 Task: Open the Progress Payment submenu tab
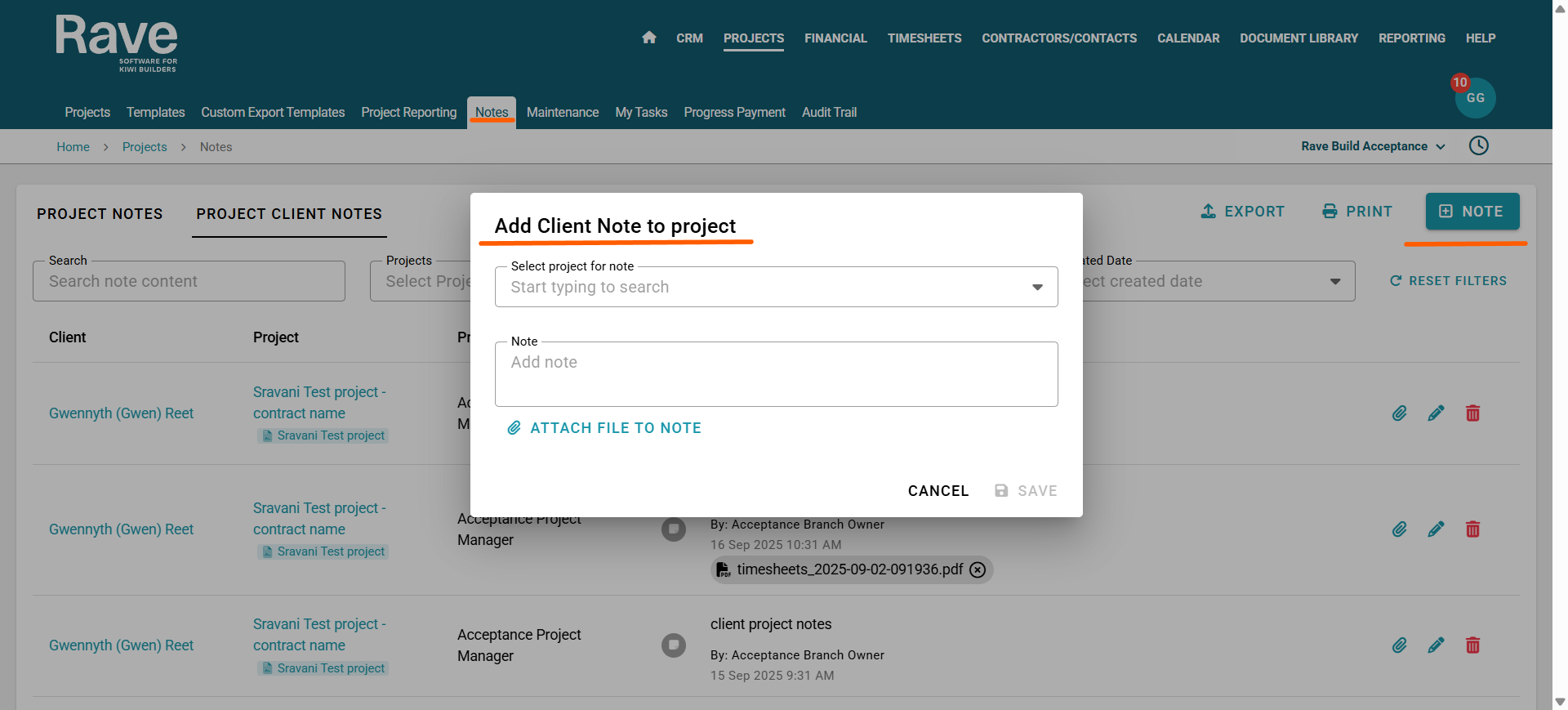tap(734, 112)
